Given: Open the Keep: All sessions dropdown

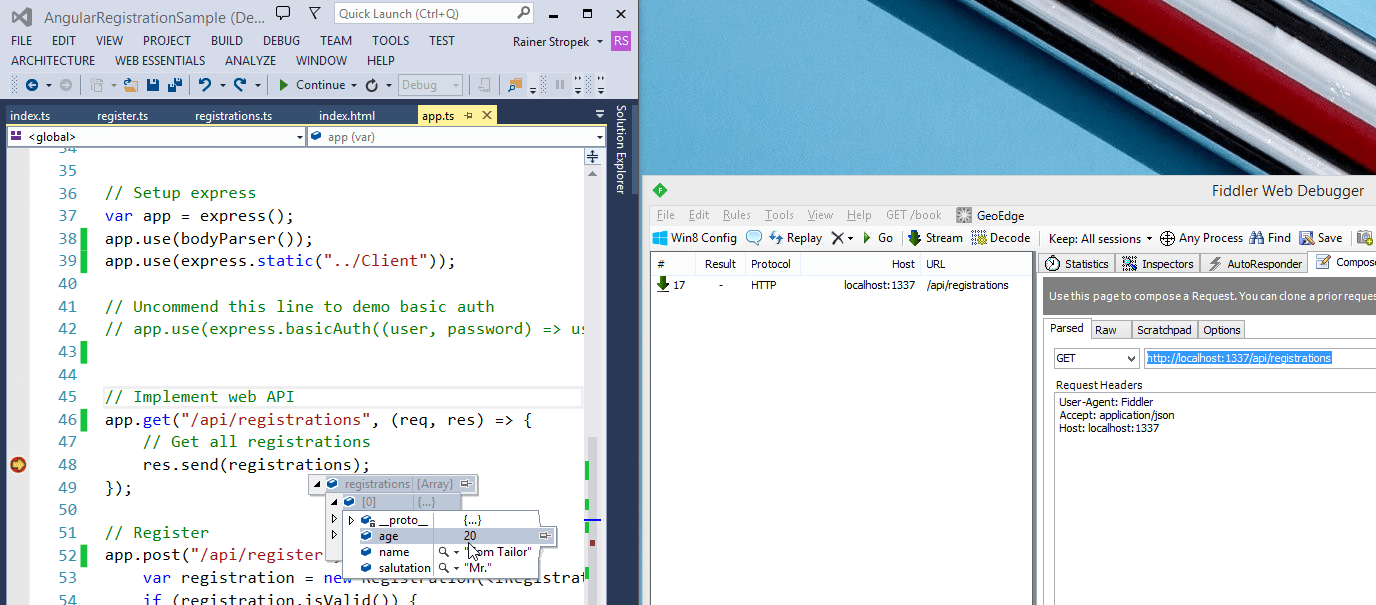Looking at the screenshot, I should [x=1100, y=238].
